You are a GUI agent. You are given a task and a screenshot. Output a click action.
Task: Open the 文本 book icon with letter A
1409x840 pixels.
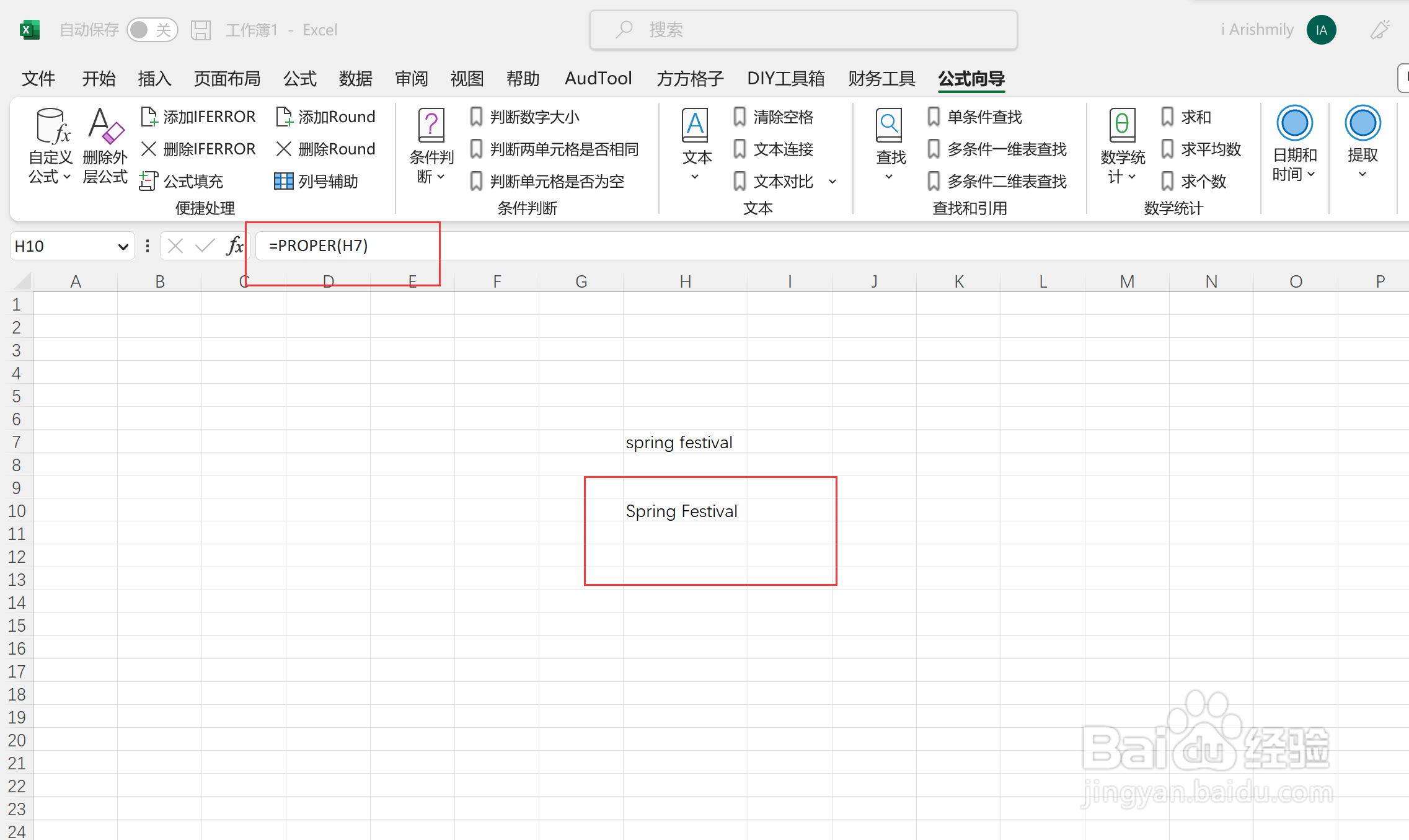(x=696, y=126)
